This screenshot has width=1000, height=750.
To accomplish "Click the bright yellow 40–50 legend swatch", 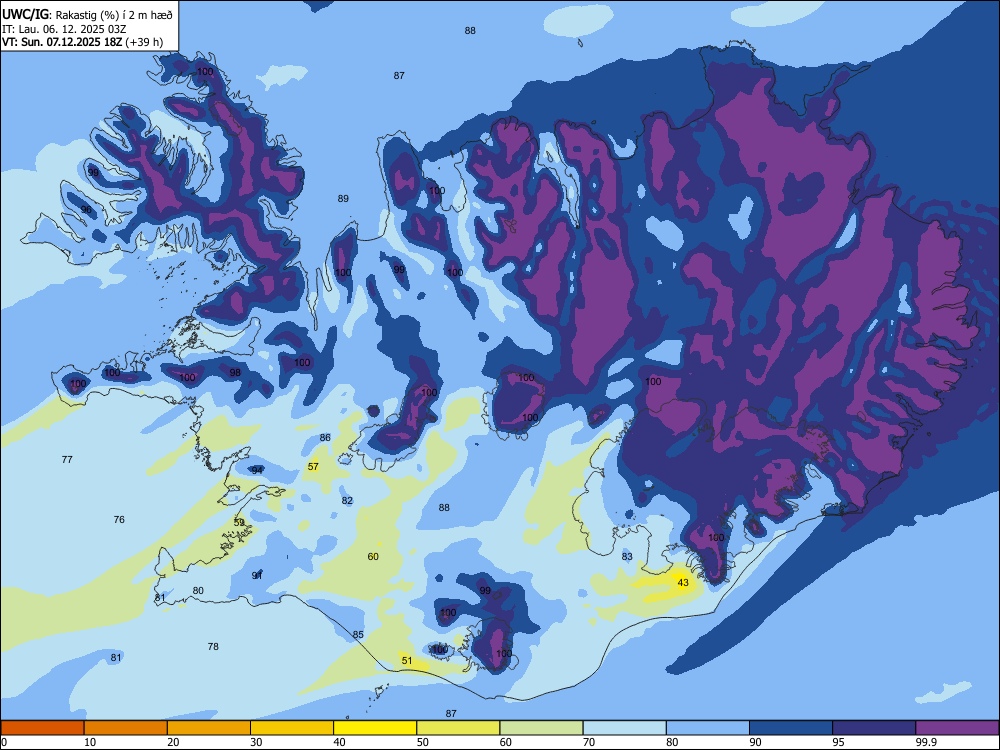I will click(x=375, y=728).
